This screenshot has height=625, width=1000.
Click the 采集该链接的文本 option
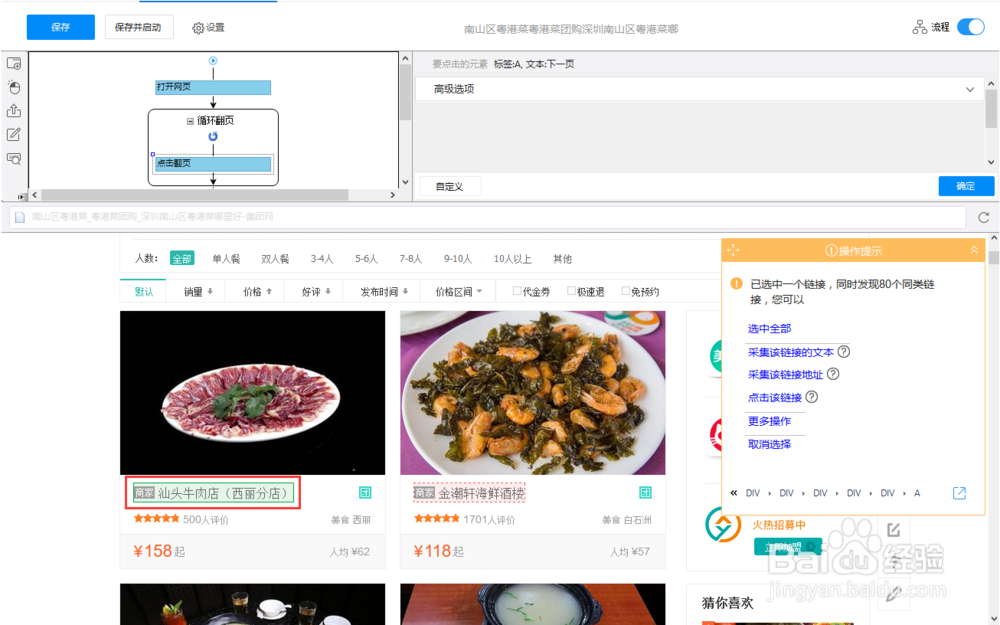(791, 352)
